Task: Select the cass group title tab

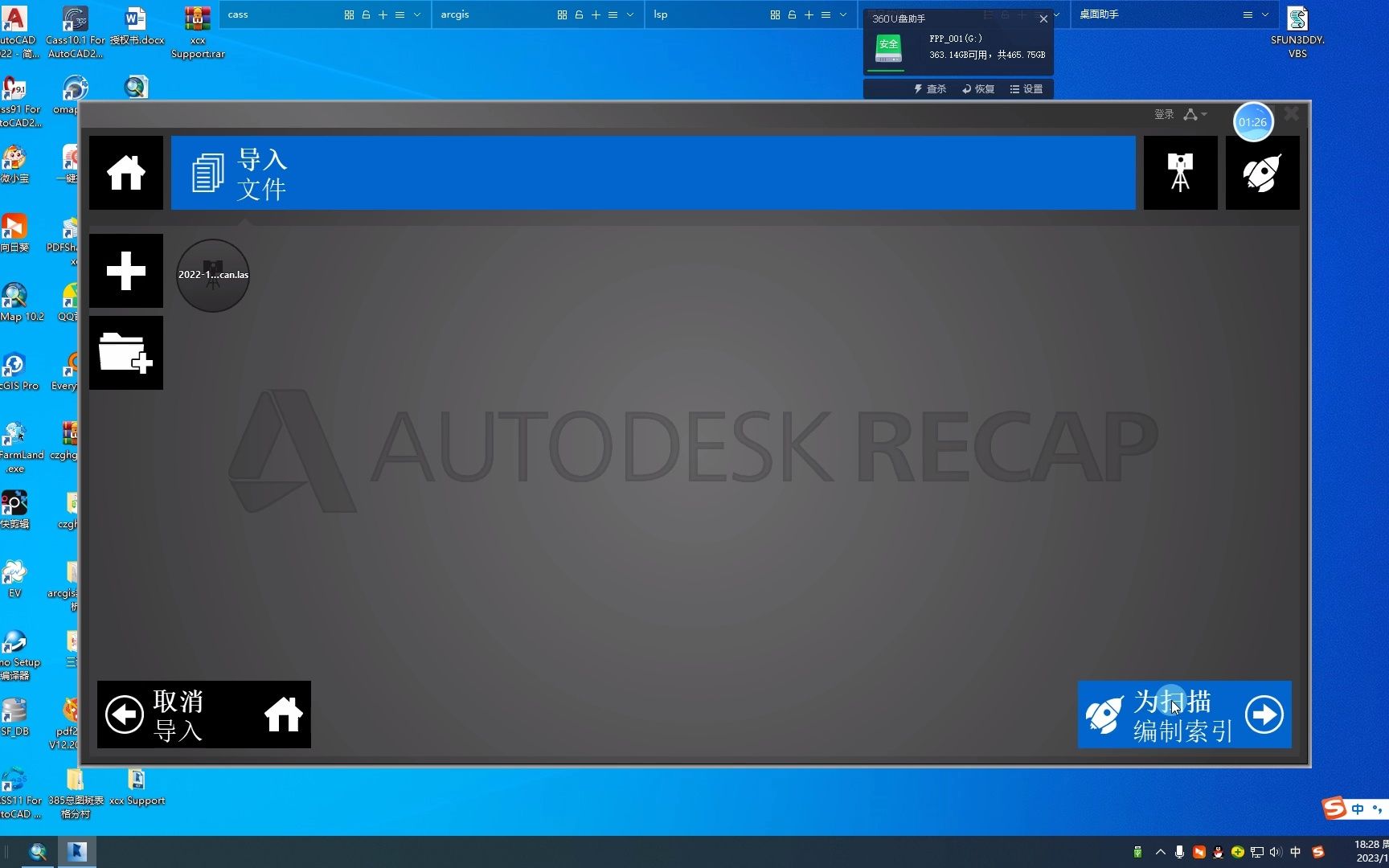Action: pos(238,14)
